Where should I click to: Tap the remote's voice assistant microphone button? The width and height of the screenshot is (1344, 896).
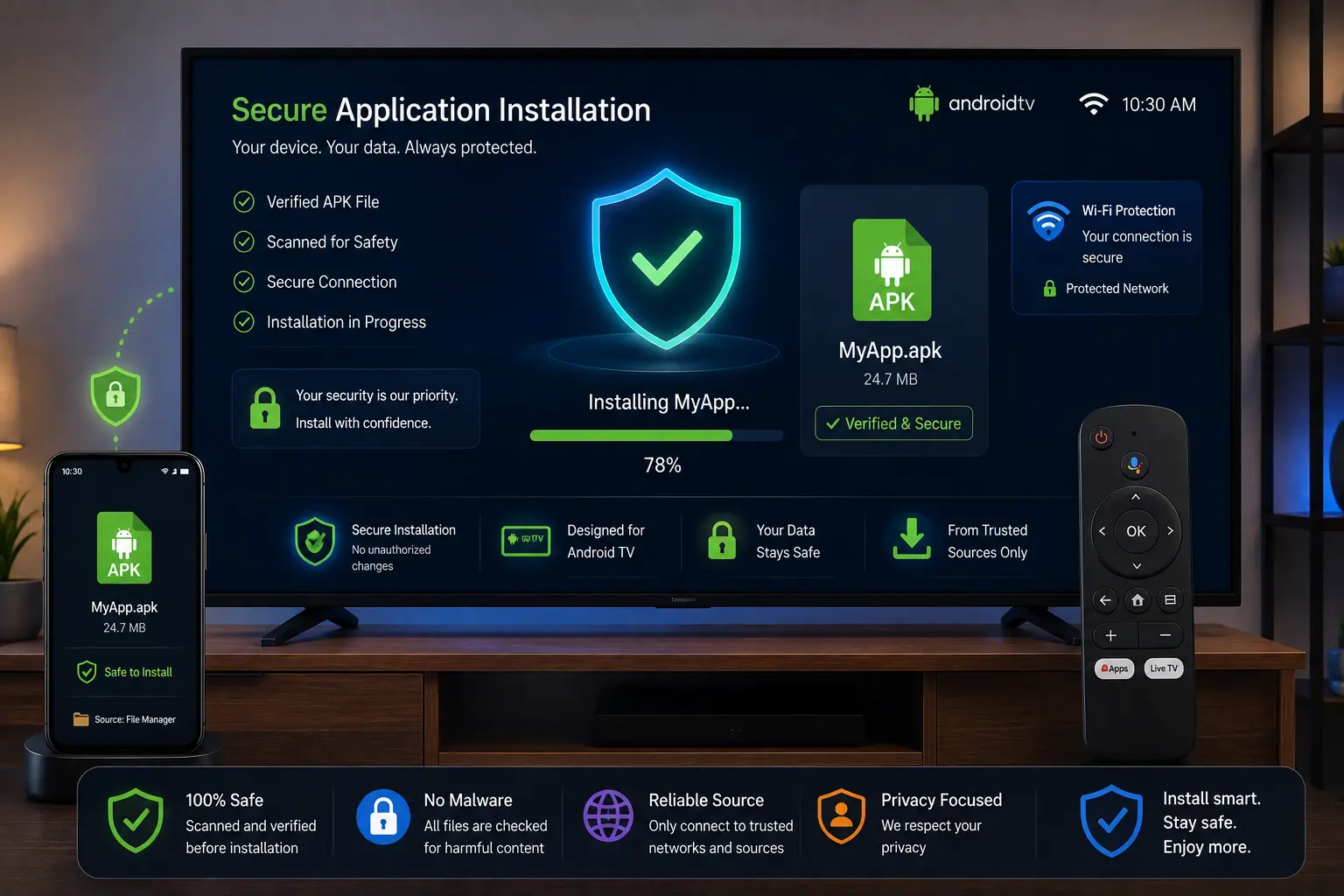click(1135, 465)
